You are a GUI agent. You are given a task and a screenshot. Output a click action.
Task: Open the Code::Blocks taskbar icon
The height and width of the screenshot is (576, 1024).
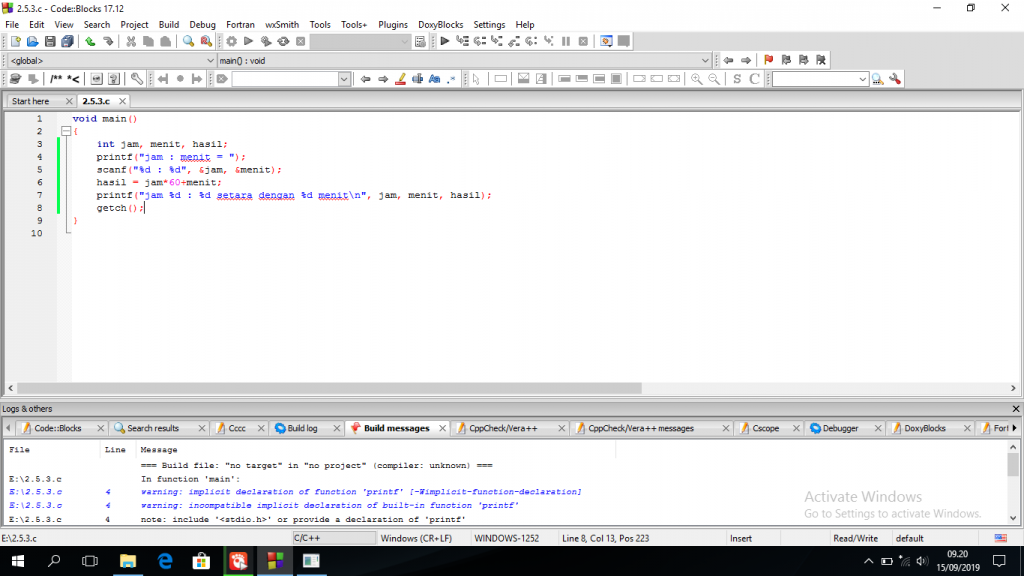(275, 561)
